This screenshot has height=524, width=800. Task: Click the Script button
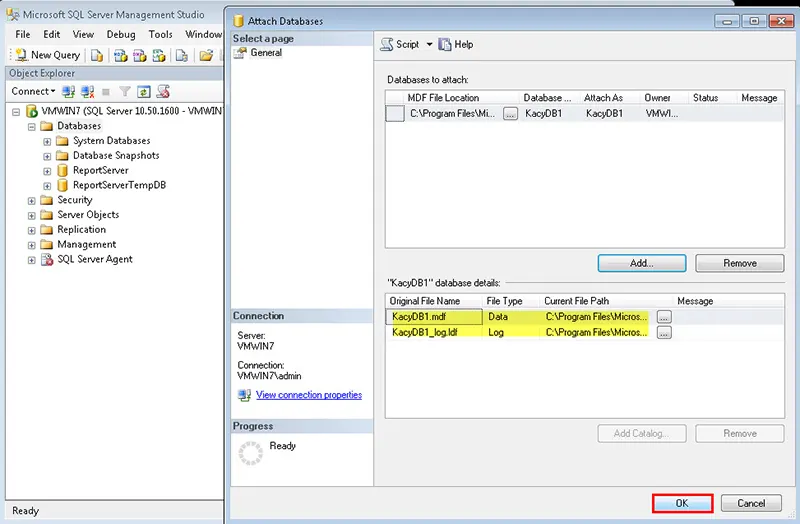click(400, 44)
